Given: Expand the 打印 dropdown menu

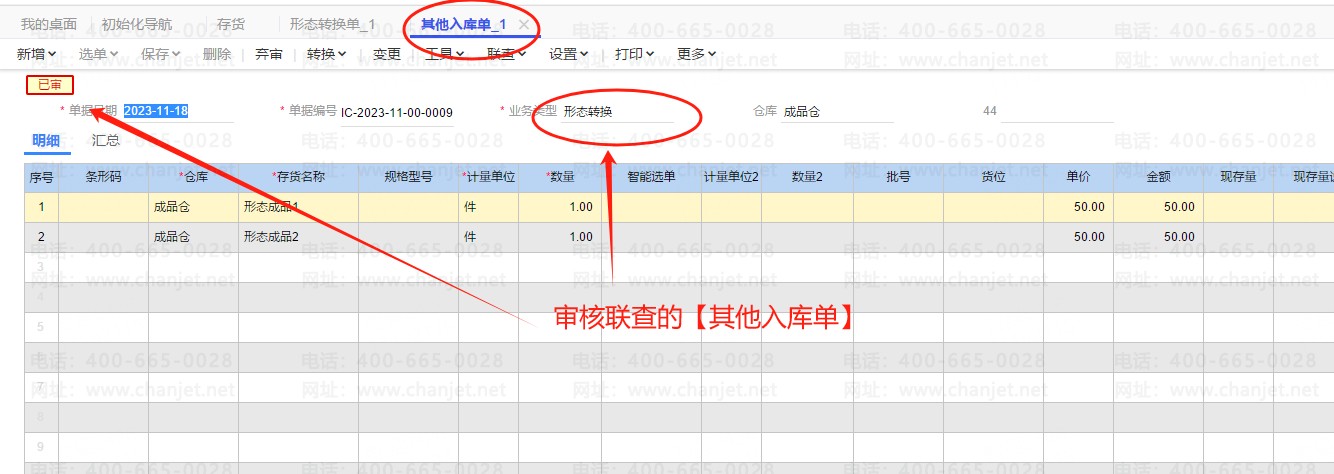Looking at the screenshot, I should click(x=635, y=54).
